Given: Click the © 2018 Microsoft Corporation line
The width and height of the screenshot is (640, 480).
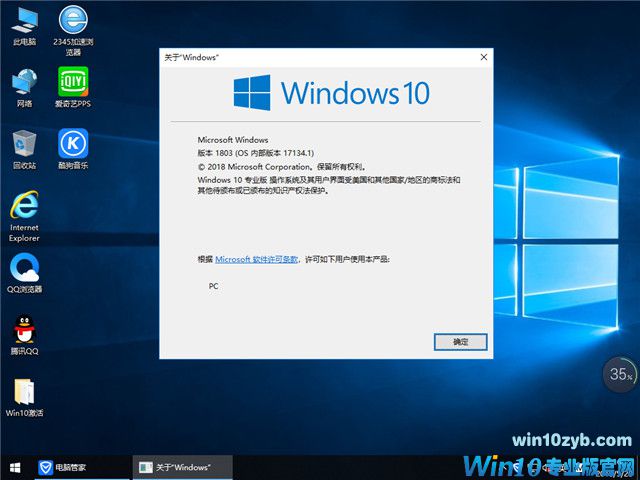Looking at the screenshot, I should pos(282,167).
